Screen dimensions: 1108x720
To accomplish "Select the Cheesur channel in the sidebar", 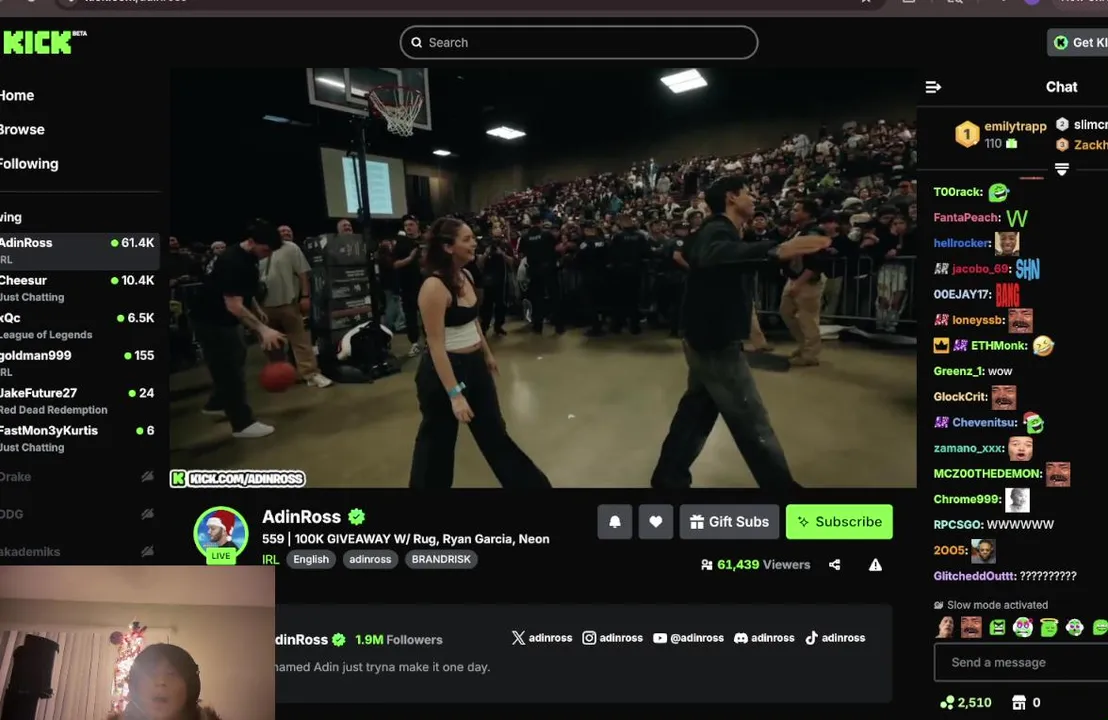I will [x=79, y=288].
